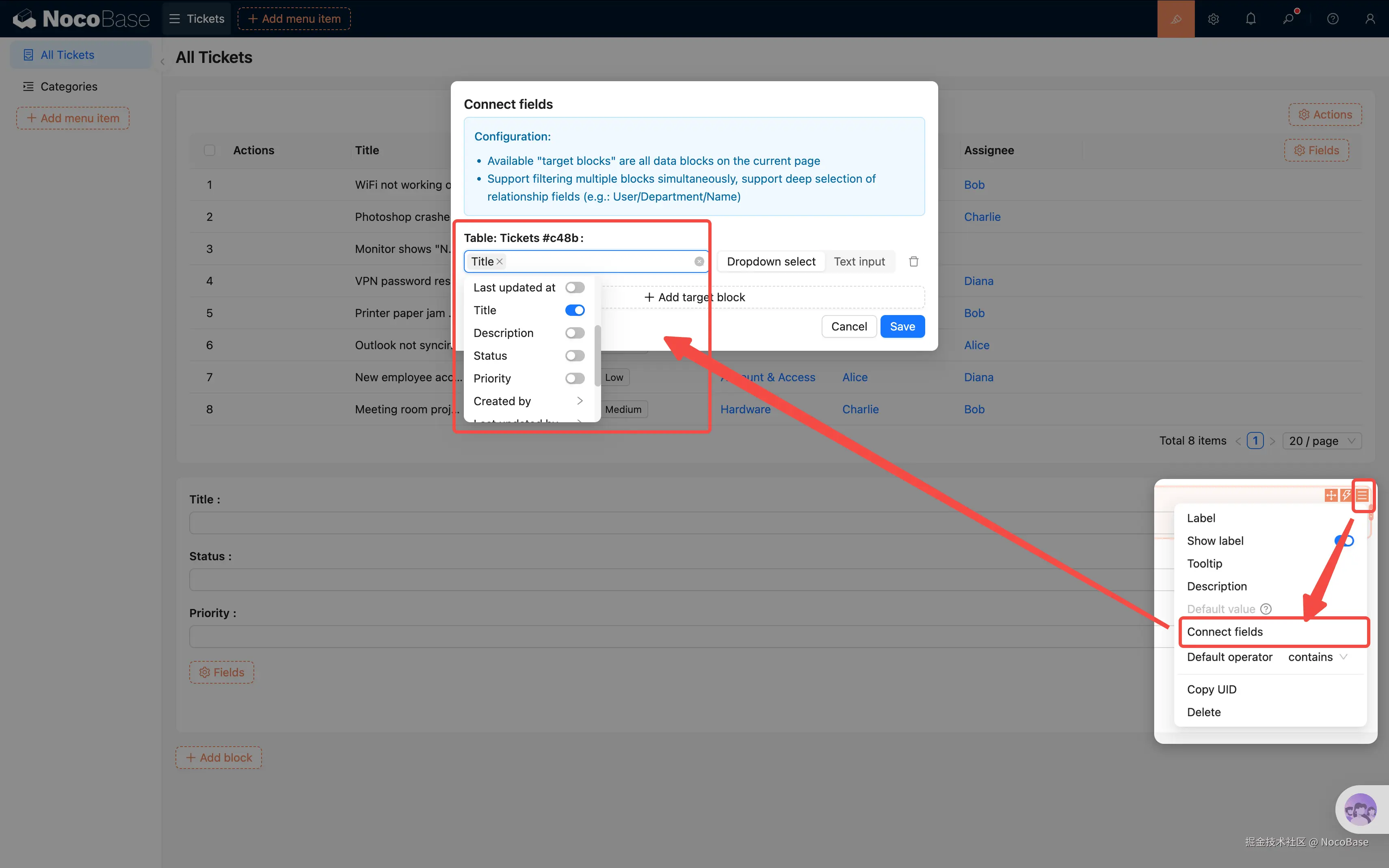Click the UI editor highlighter icon
1389x868 pixels.
pyautogui.click(x=1175, y=19)
